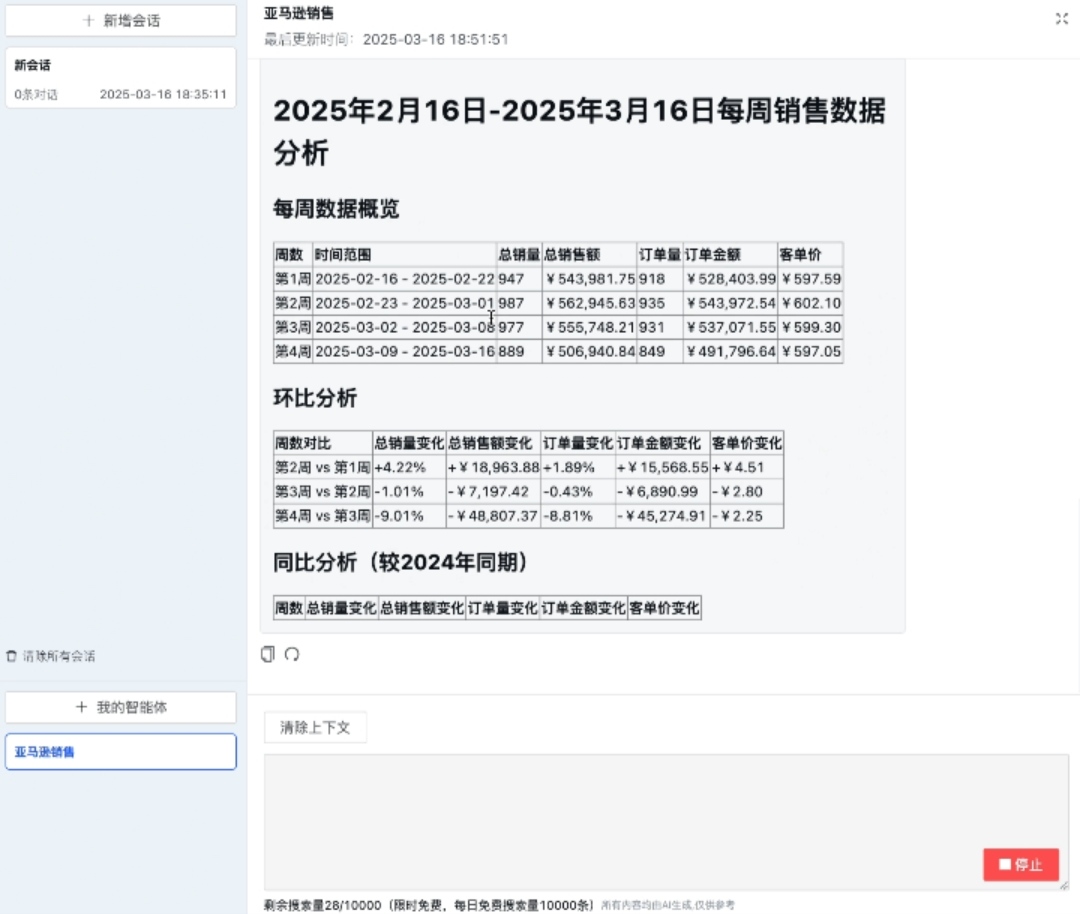The image size is (1080, 914).
Task: Click the 每周数据概览 heading
Action: click(336, 208)
